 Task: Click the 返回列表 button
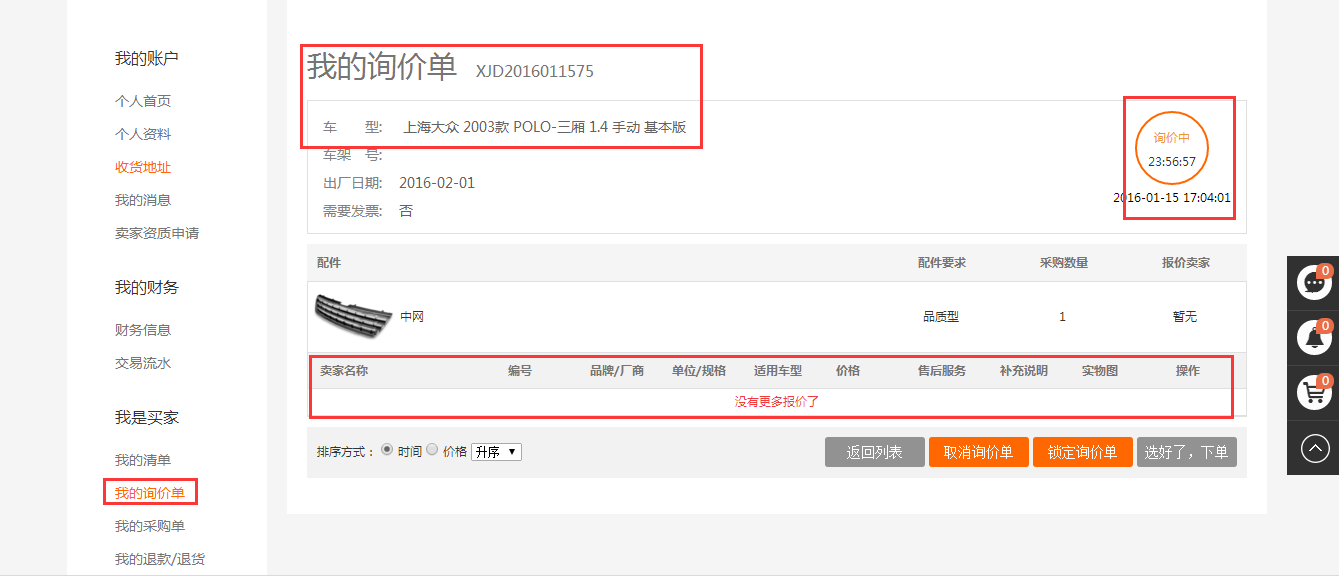coord(874,452)
